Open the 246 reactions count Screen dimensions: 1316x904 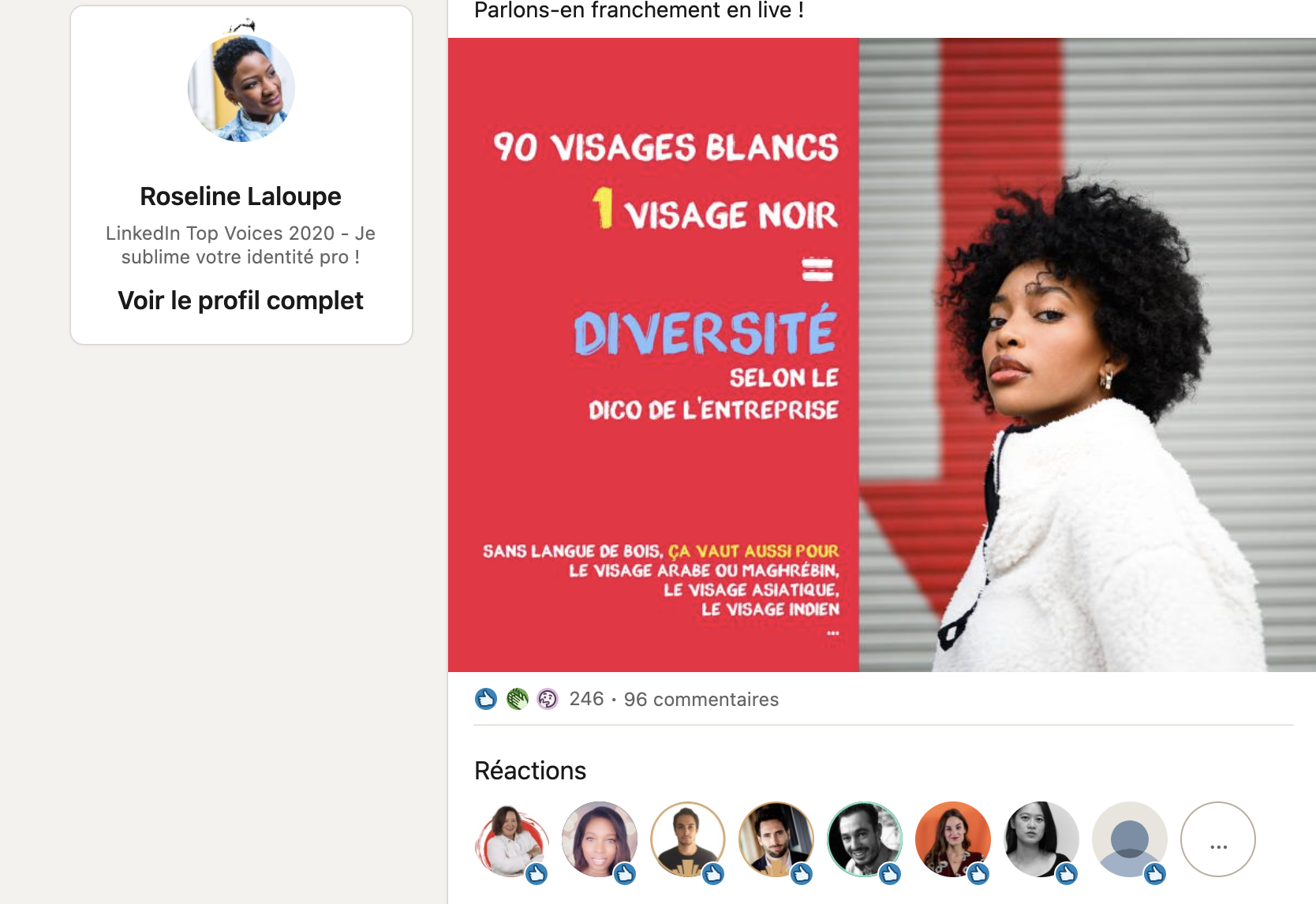click(x=586, y=699)
